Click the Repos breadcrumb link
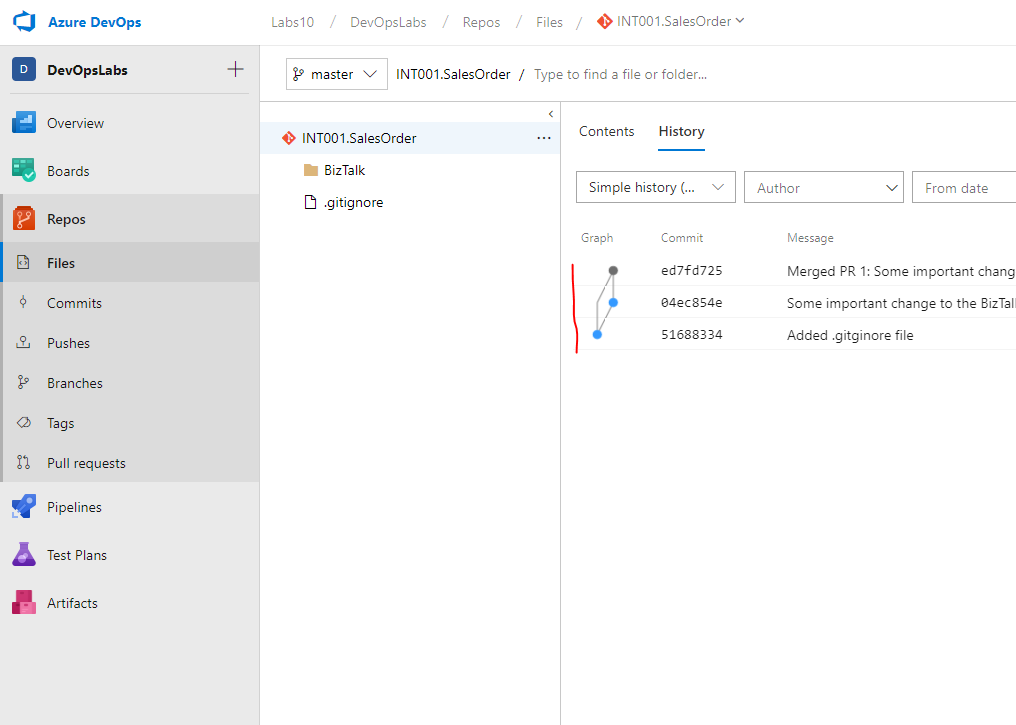The image size is (1016, 725). click(x=481, y=22)
